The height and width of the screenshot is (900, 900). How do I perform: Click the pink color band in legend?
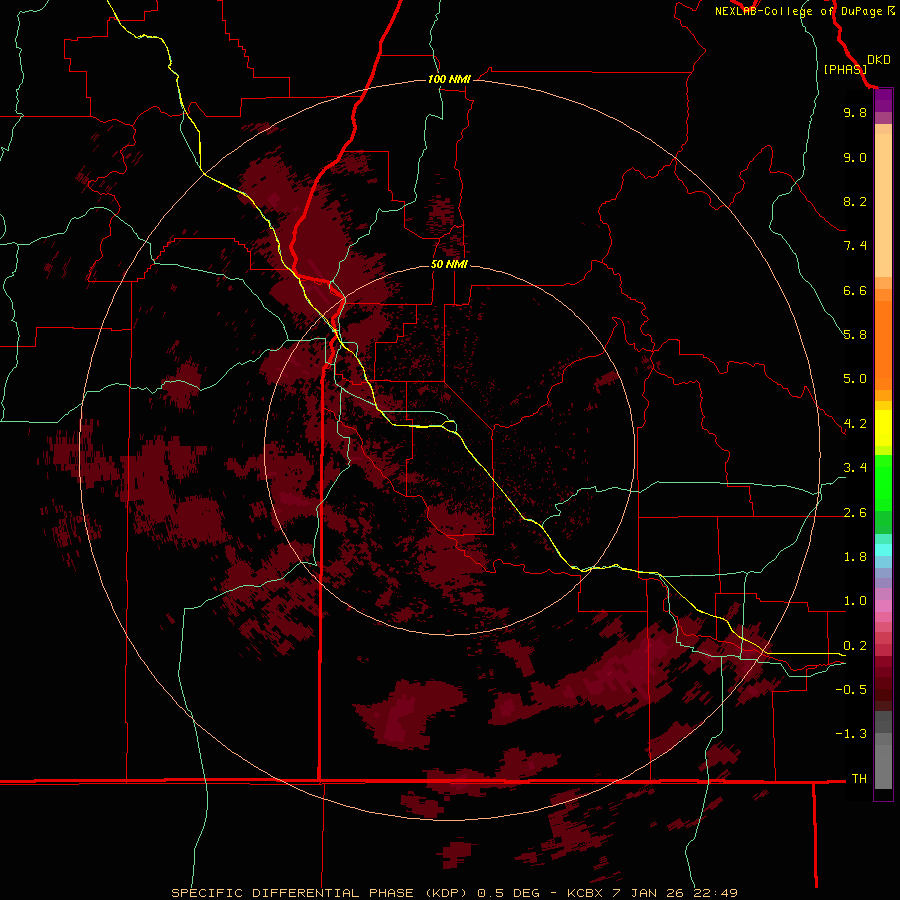coord(883,606)
